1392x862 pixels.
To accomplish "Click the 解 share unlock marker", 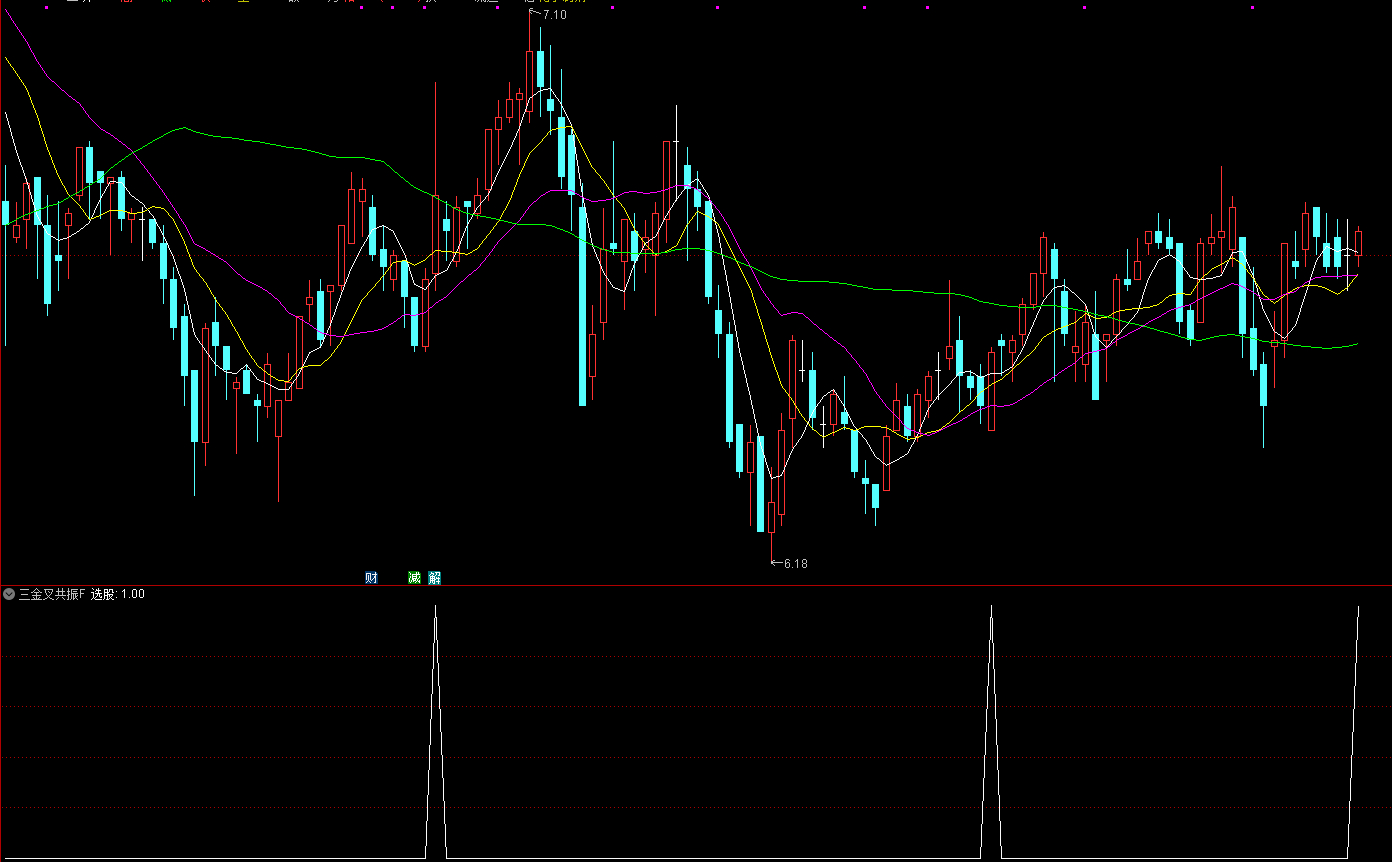I will tap(434, 578).
